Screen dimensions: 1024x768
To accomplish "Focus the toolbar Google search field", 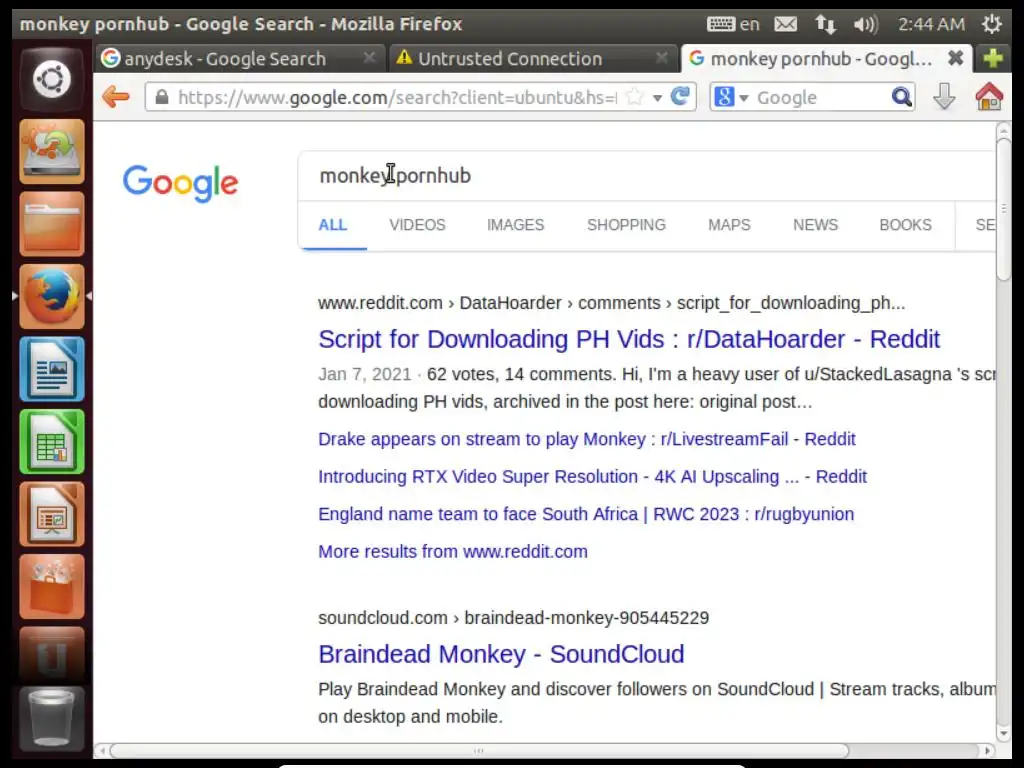I will 821,97.
